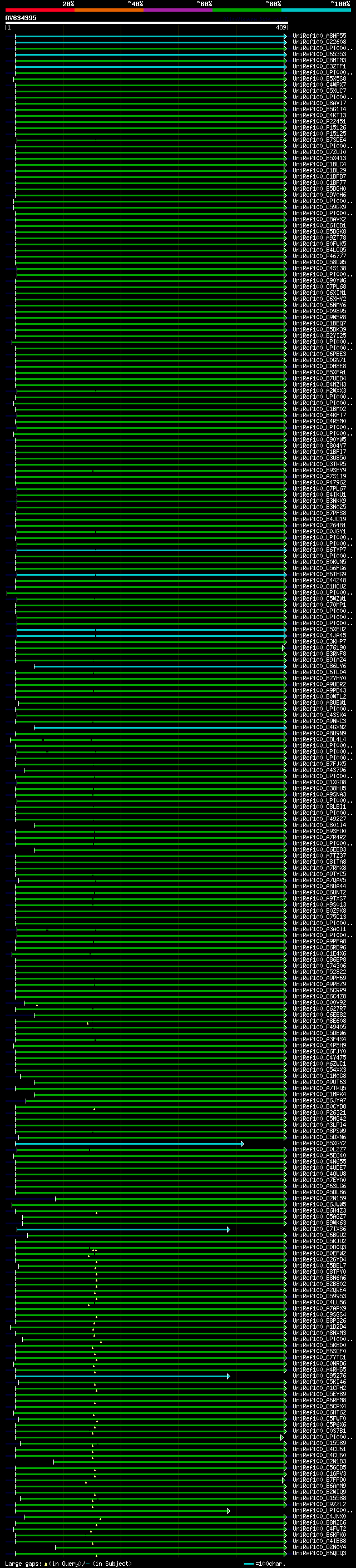Select hit label UniRef100_P22451

(319, 121)
